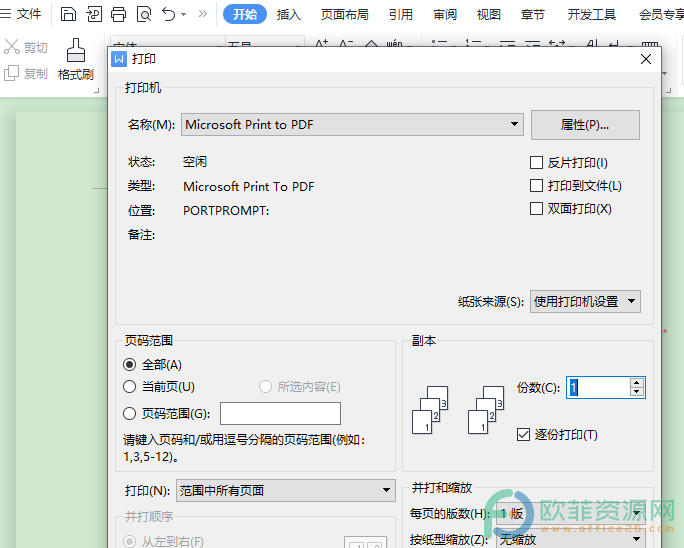This screenshot has height=548, width=684.
Task: Click the print icon in quick toolbar
Action: point(118,14)
